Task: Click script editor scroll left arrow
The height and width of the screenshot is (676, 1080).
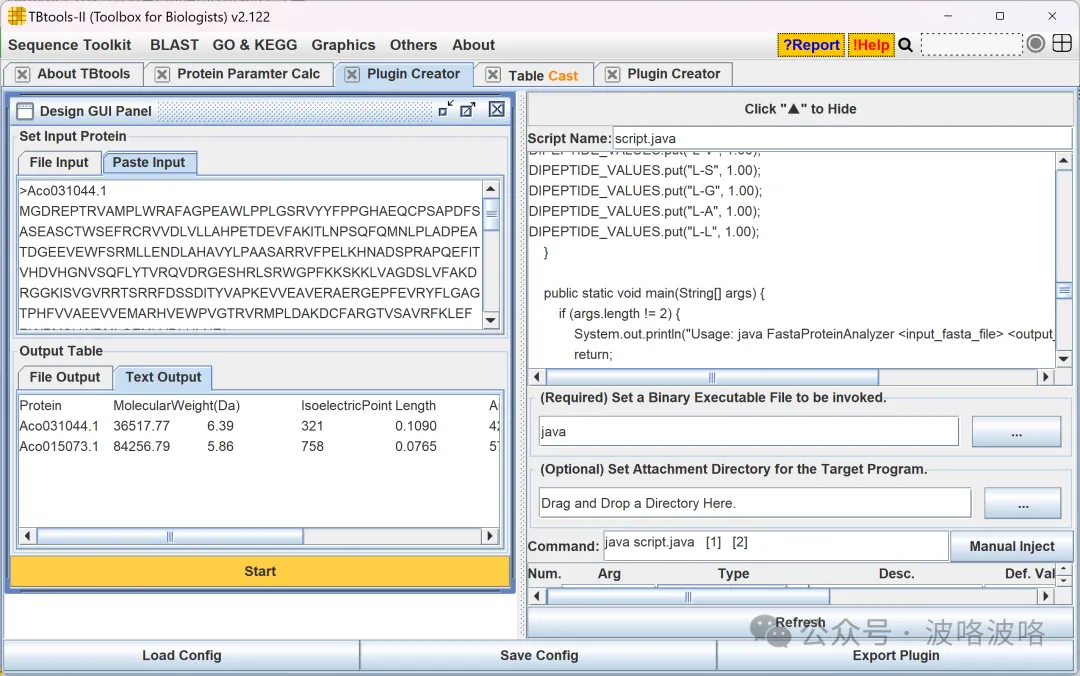Action: pos(537,377)
